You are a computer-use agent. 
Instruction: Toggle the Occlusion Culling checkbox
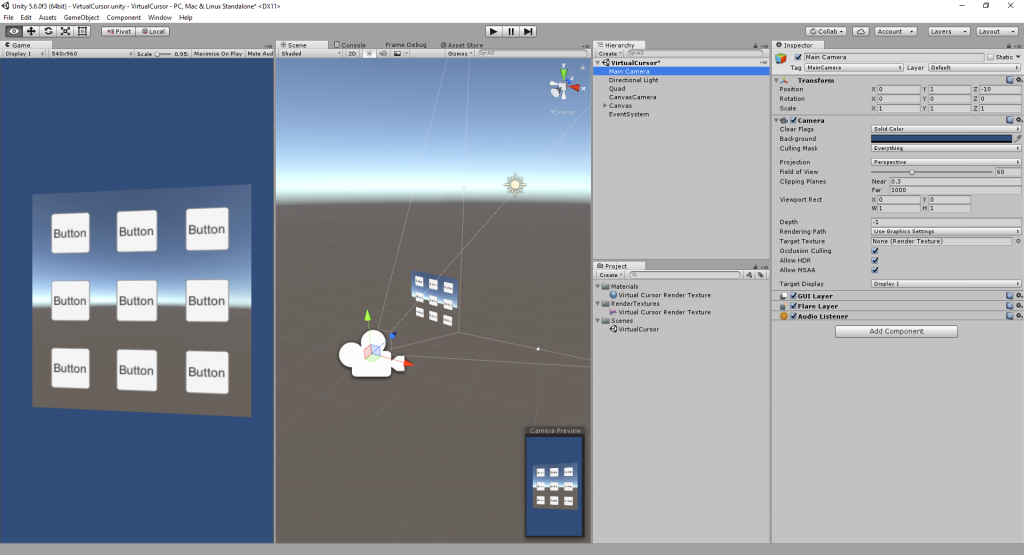[x=875, y=251]
